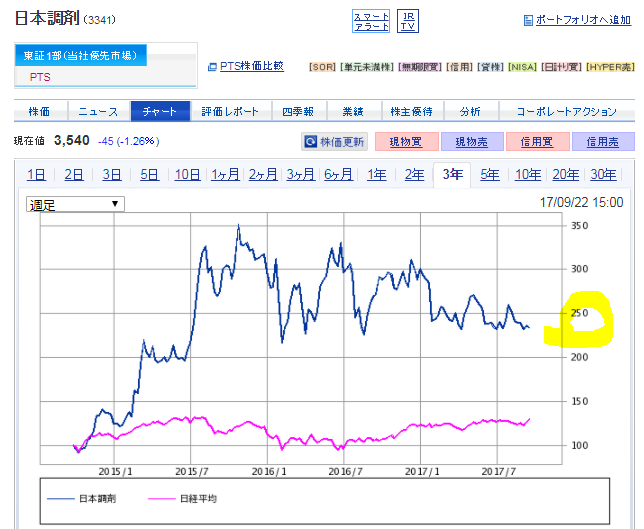
Task: Select the 東証1部 market option
Action: pos(80,55)
